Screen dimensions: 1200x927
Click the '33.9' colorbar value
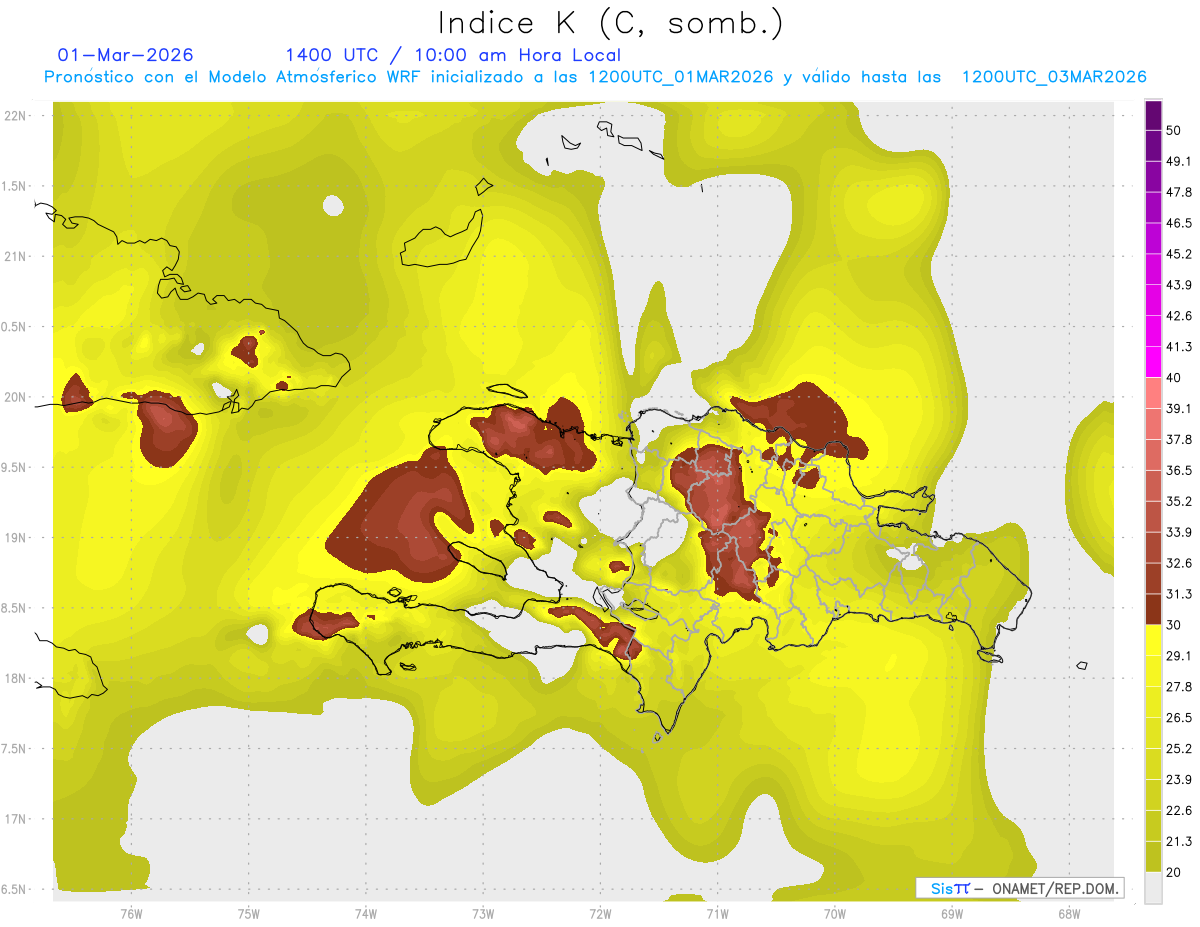point(1179,532)
